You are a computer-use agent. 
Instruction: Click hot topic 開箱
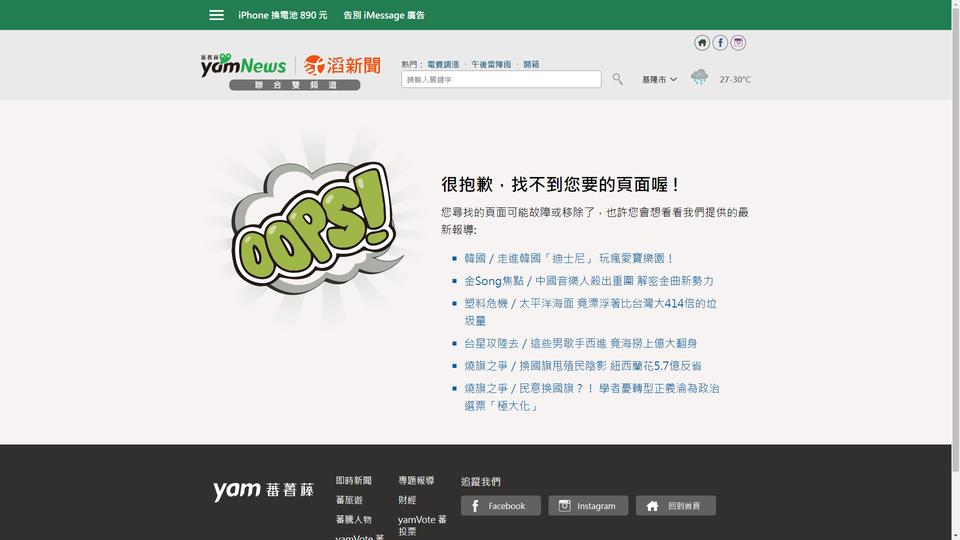point(531,64)
